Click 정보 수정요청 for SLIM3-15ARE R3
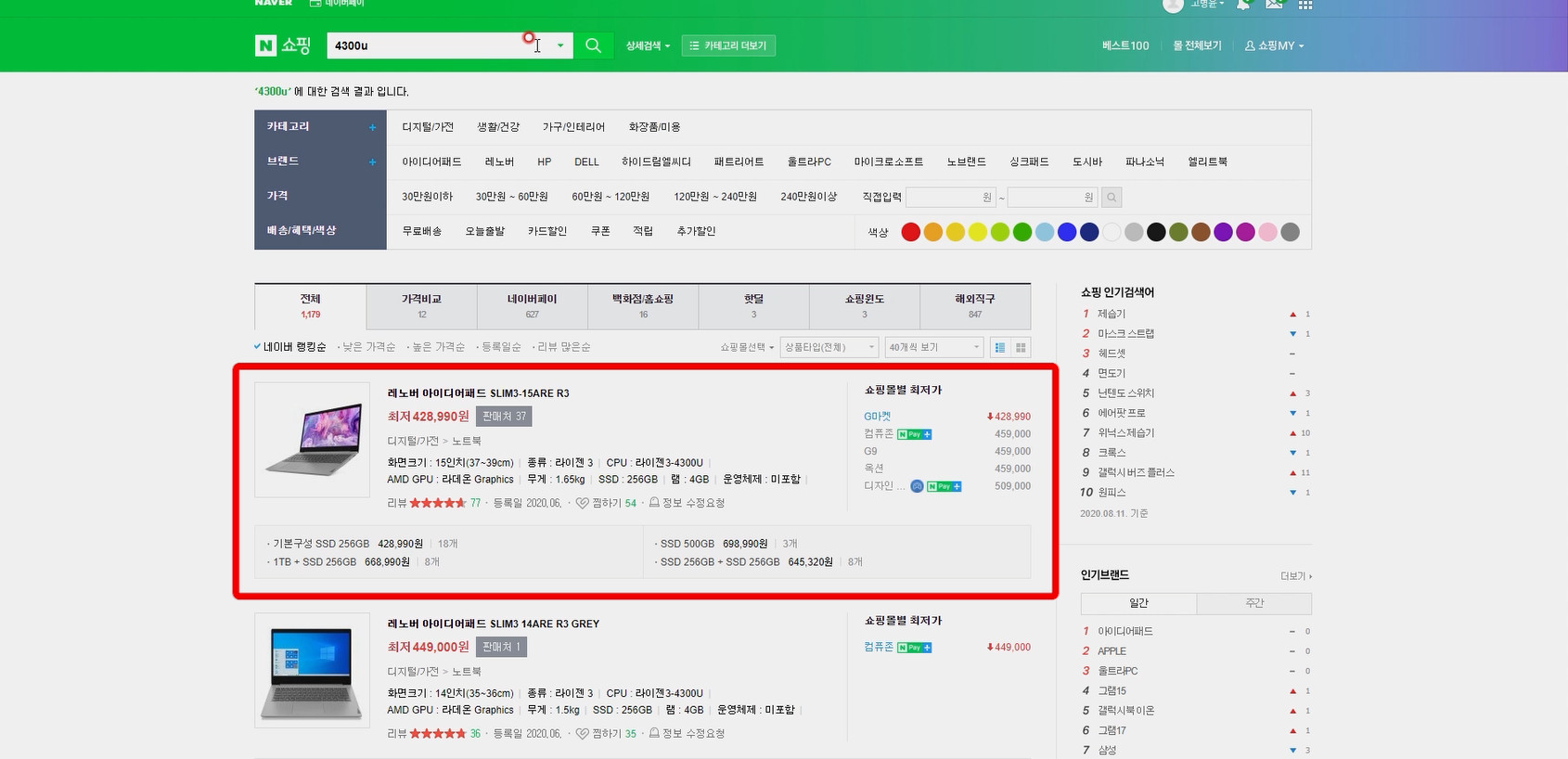This screenshot has width=1568, height=759. point(687,503)
